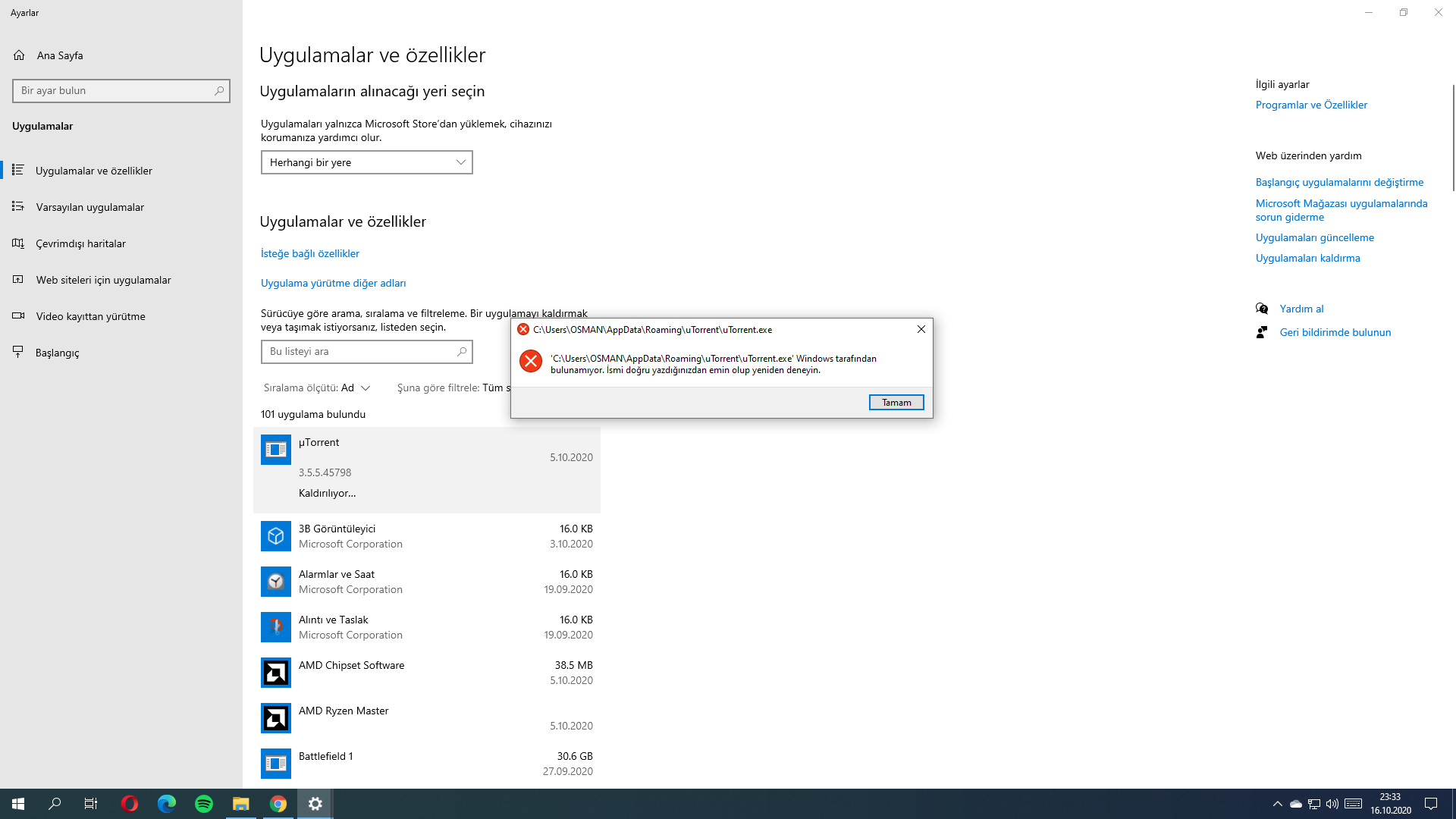Click the Alarmlar ve Saat app icon
Screen dimensions: 1456x819
pyautogui.click(x=275, y=582)
